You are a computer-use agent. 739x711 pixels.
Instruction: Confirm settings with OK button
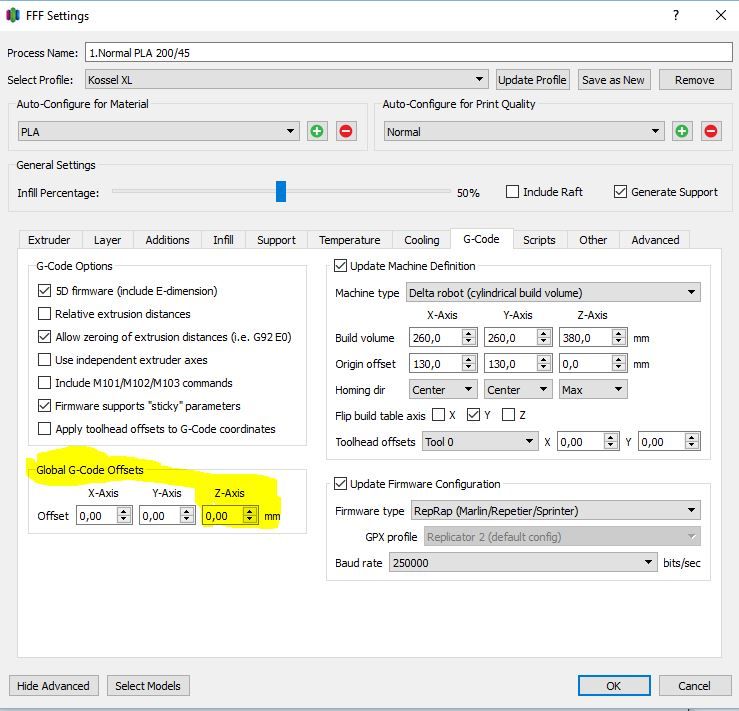click(x=614, y=686)
